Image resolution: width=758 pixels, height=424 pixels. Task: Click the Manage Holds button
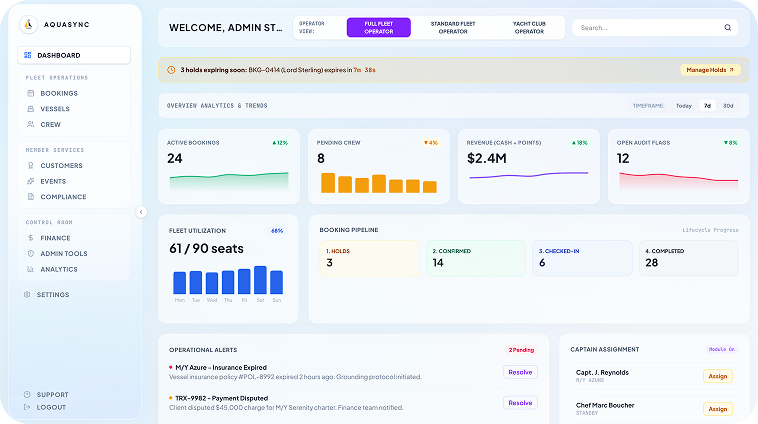[710, 70]
